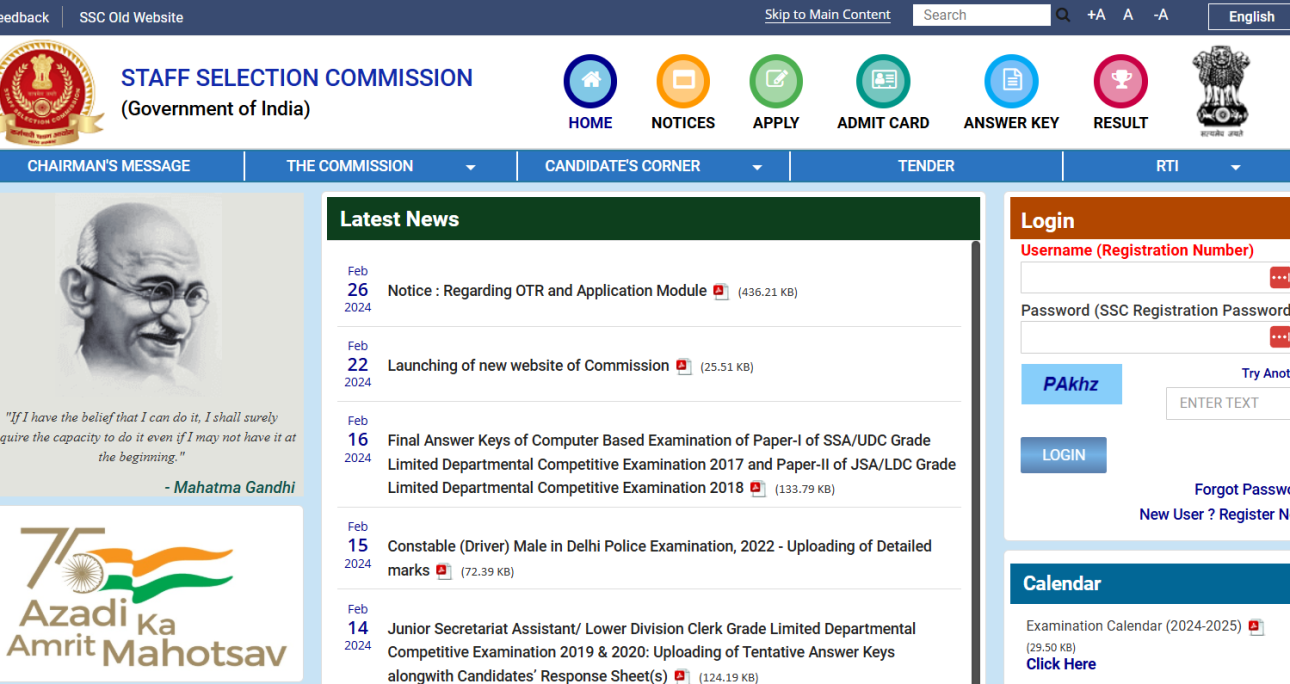1290x684 pixels.
Task: Click the Latest News vertical scrollbar
Action: tap(976, 462)
